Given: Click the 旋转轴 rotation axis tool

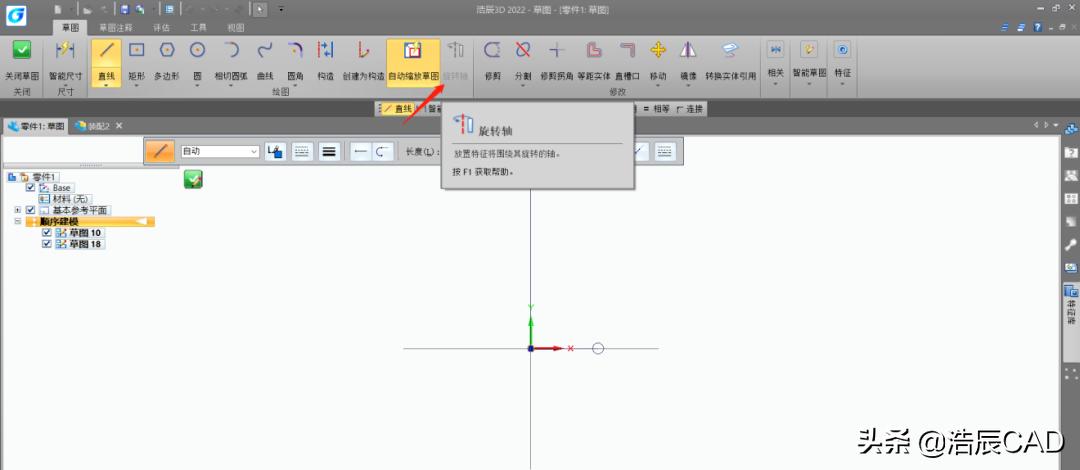Looking at the screenshot, I should point(455,61).
